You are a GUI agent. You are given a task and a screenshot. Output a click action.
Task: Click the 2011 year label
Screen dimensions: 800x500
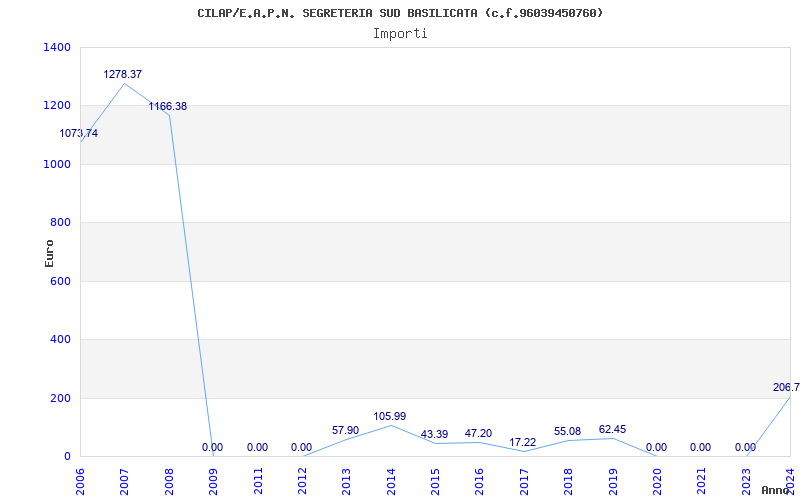(258, 481)
